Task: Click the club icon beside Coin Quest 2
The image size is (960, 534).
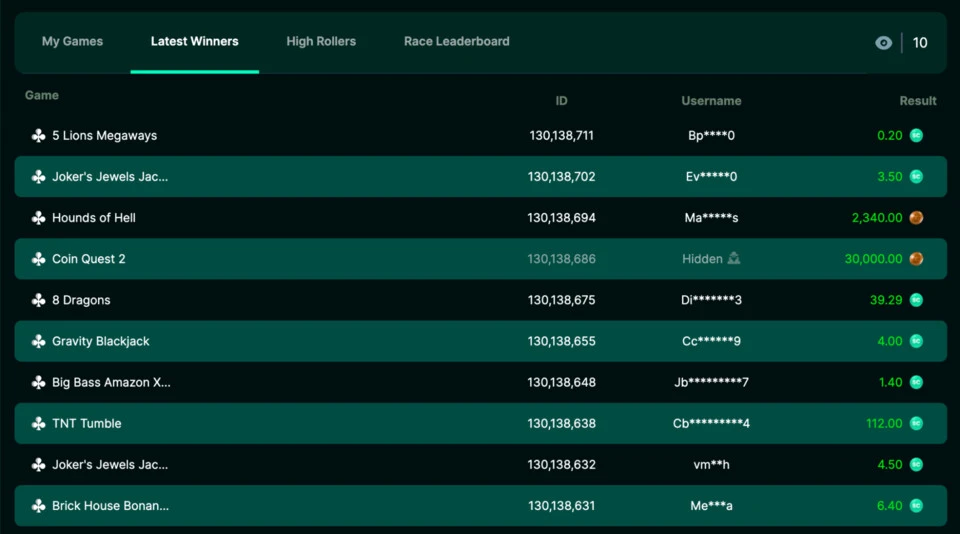Action: tap(39, 259)
